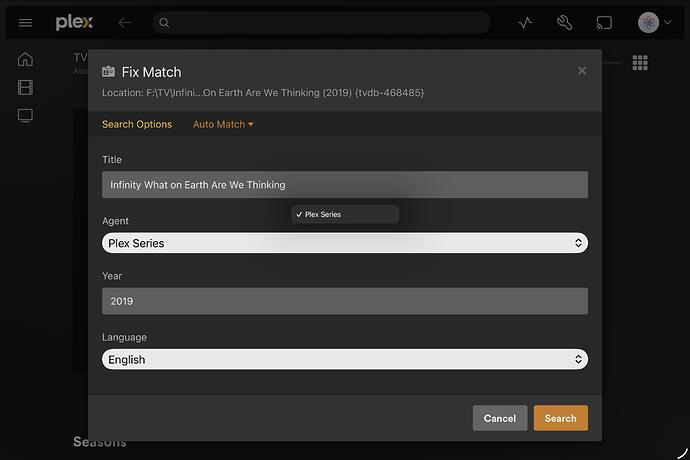Expand the account chevron next to avatar
The width and height of the screenshot is (690, 460).
[x=668, y=22]
